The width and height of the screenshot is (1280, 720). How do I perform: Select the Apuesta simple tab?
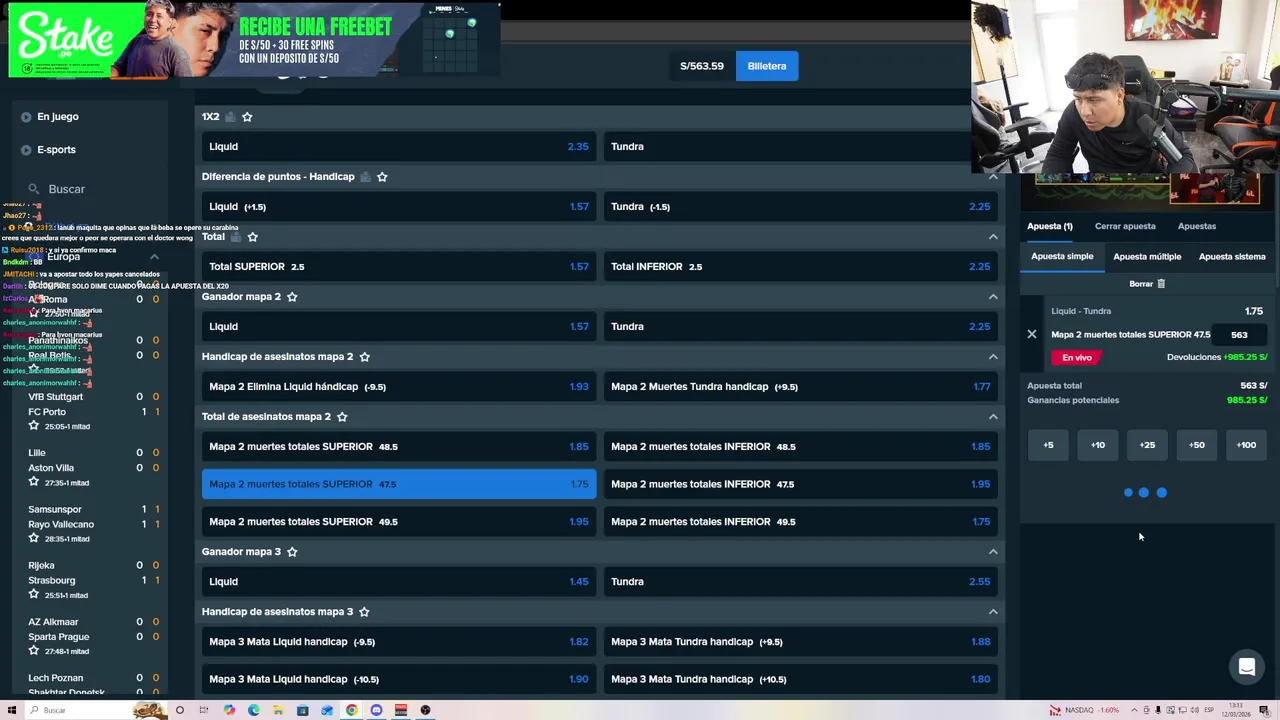pos(1062,256)
